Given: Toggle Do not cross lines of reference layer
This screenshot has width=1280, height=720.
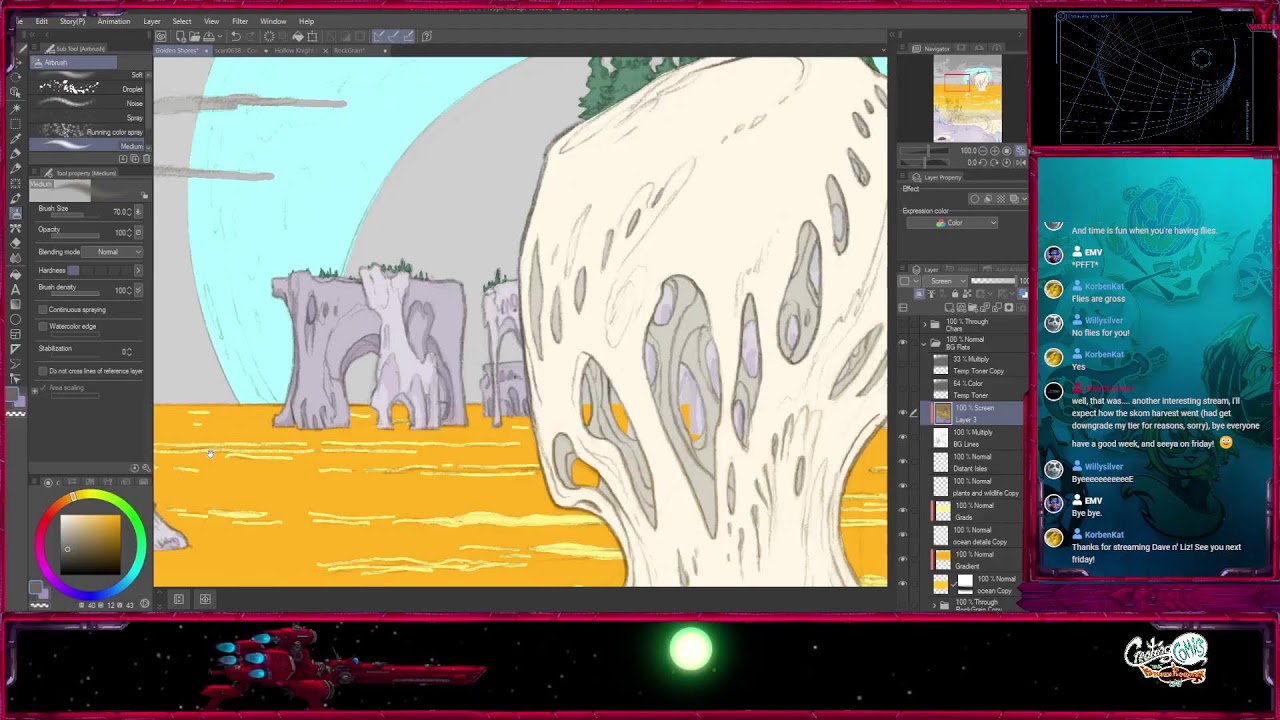Looking at the screenshot, I should point(43,371).
